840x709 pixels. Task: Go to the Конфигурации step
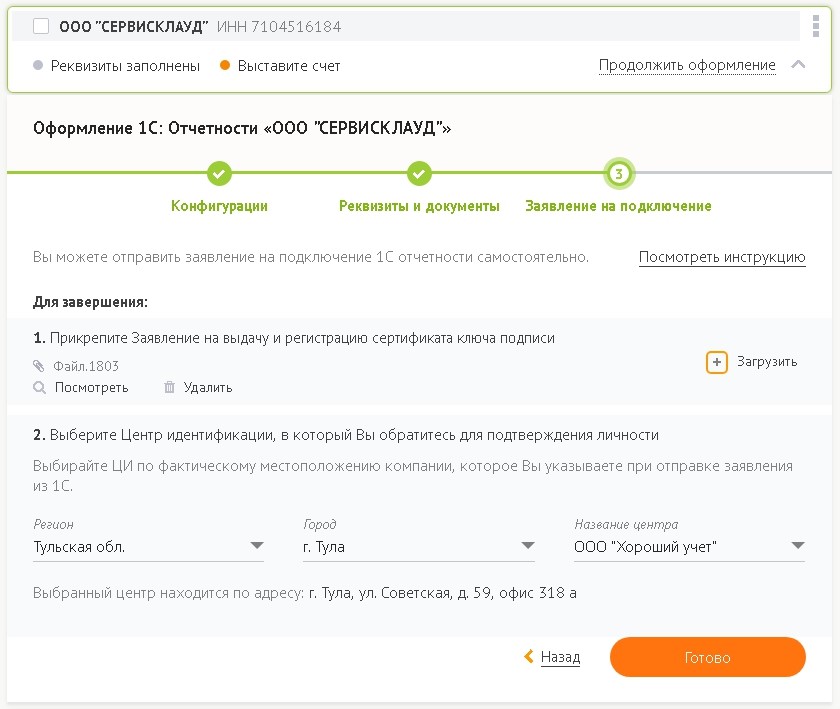coord(219,206)
